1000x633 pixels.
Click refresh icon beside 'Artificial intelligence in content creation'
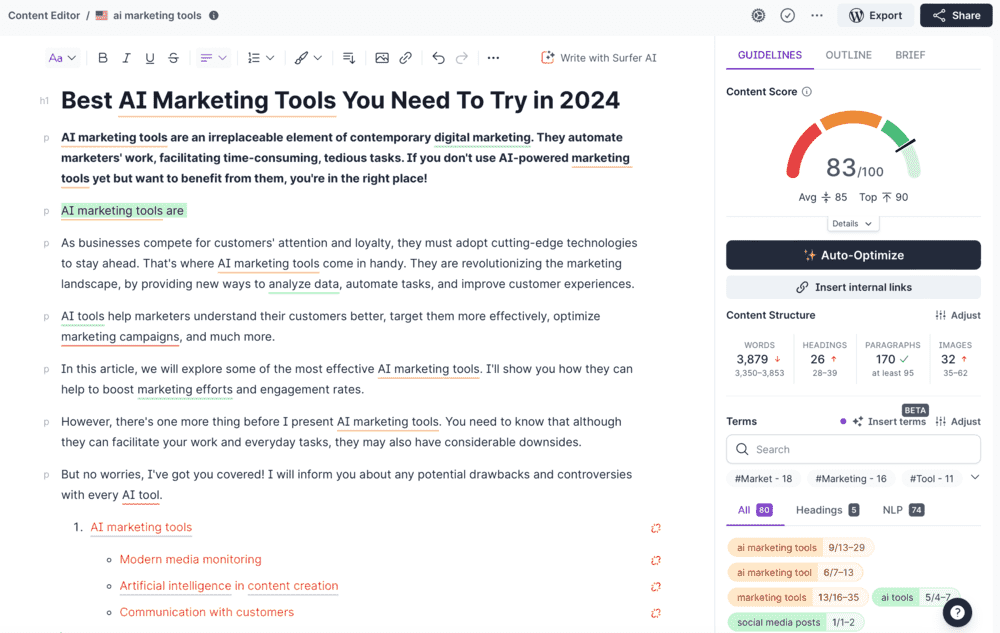(656, 586)
